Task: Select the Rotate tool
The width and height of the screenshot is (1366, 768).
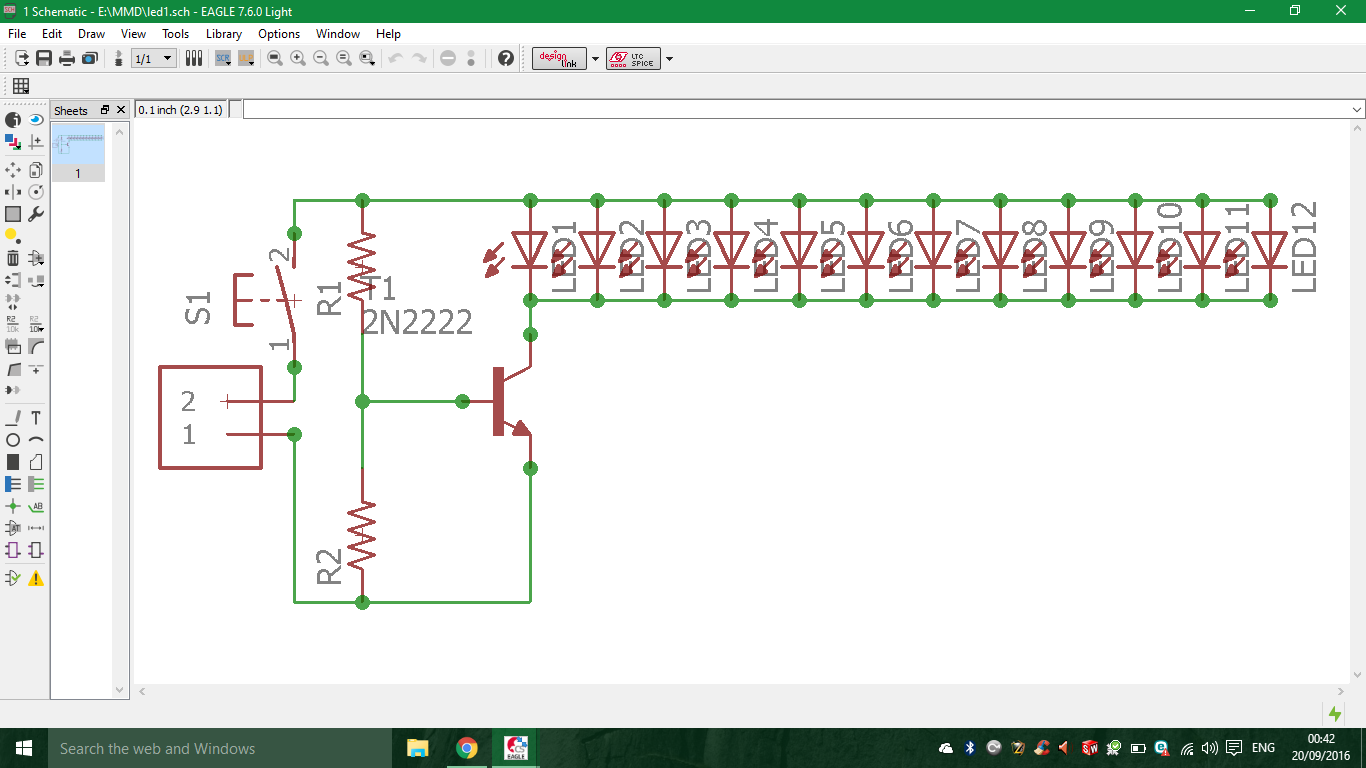Action: (36, 192)
